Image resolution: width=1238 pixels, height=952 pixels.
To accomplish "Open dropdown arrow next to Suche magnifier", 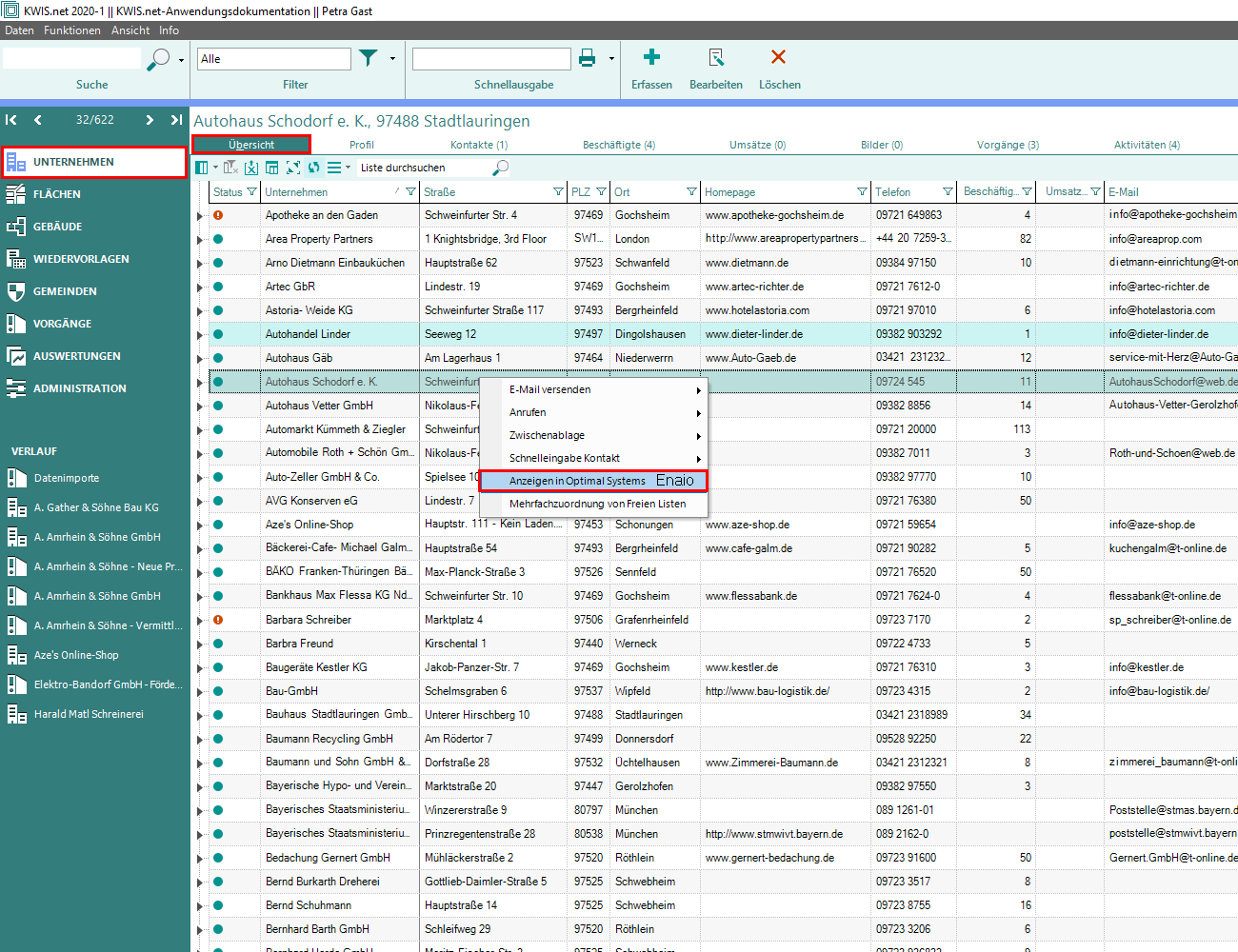I will [181, 60].
